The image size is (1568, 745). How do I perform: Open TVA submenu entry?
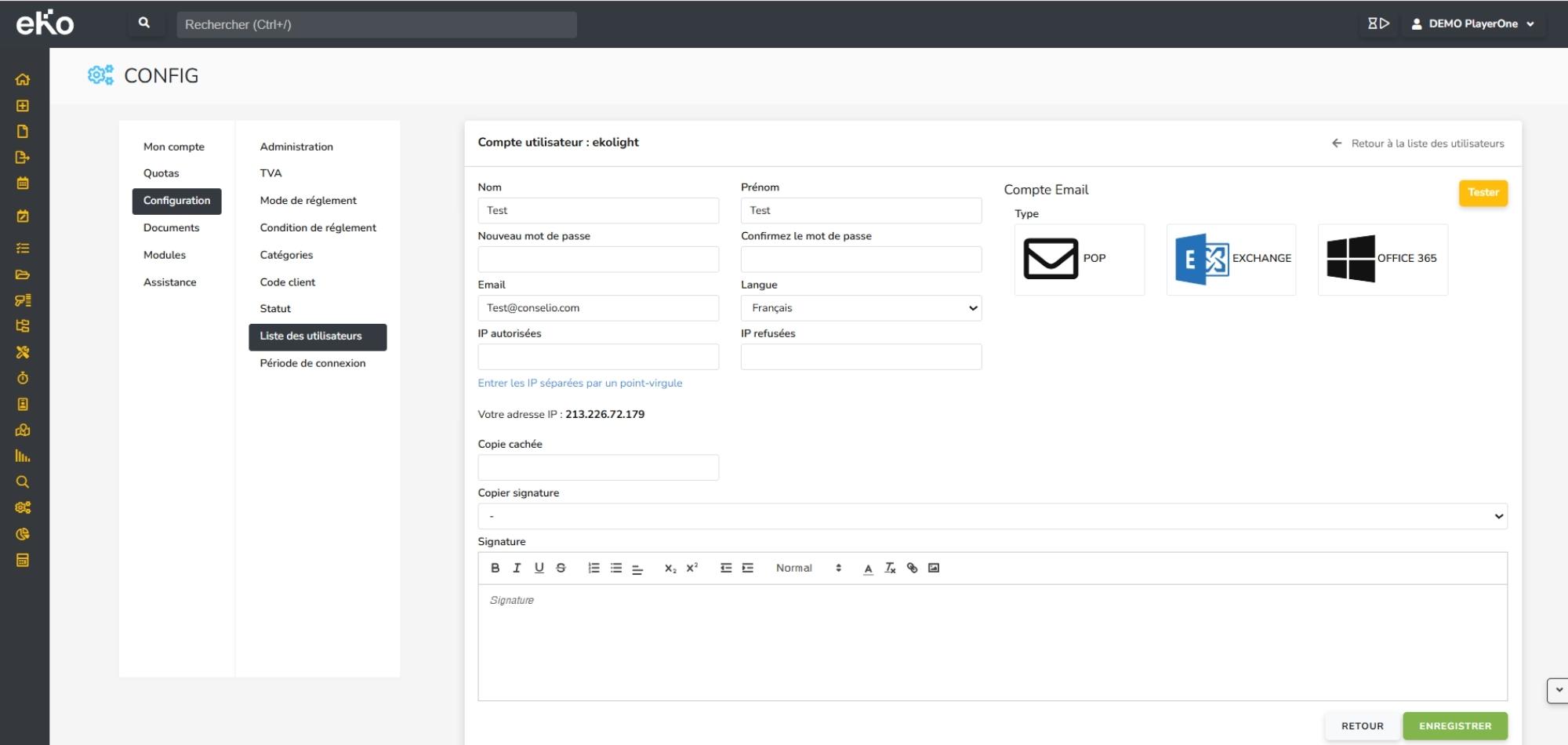(x=271, y=173)
